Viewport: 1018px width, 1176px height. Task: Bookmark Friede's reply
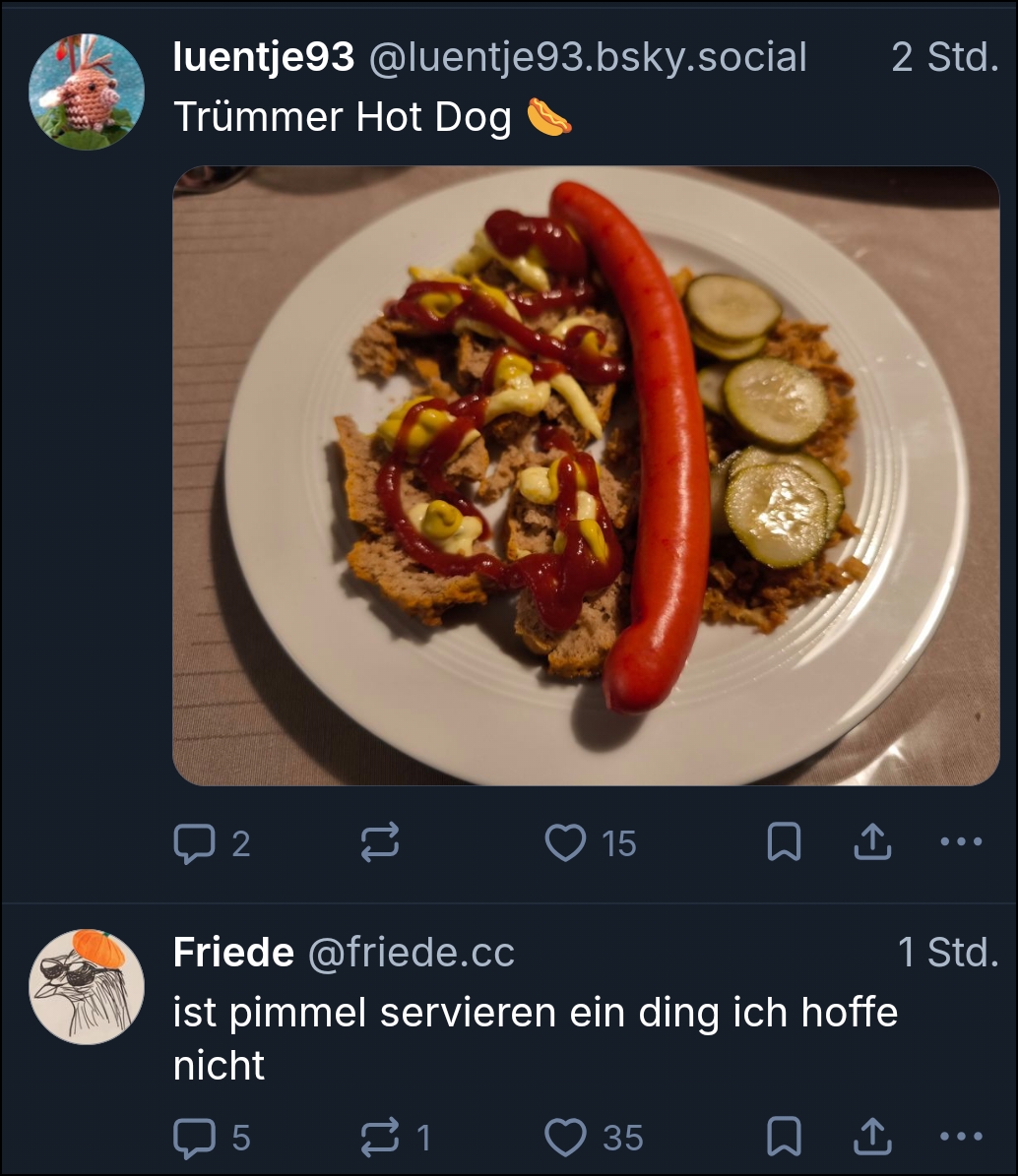tap(784, 1138)
